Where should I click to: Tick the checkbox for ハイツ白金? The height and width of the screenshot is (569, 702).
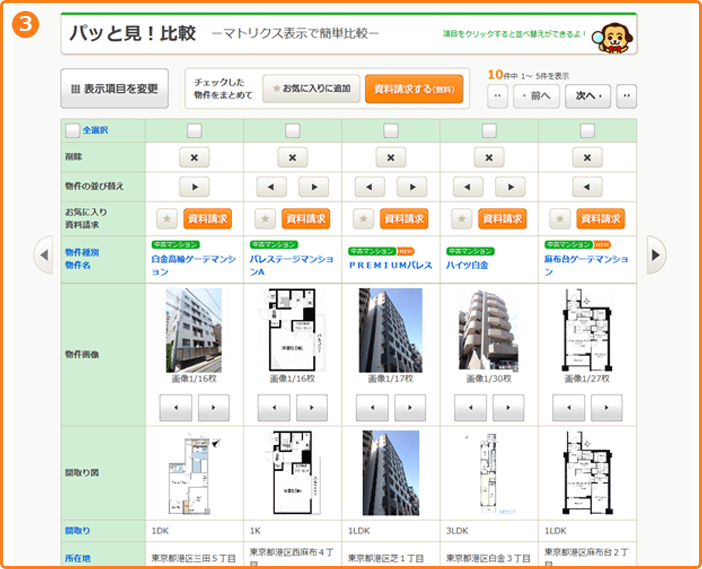(489, 130)
